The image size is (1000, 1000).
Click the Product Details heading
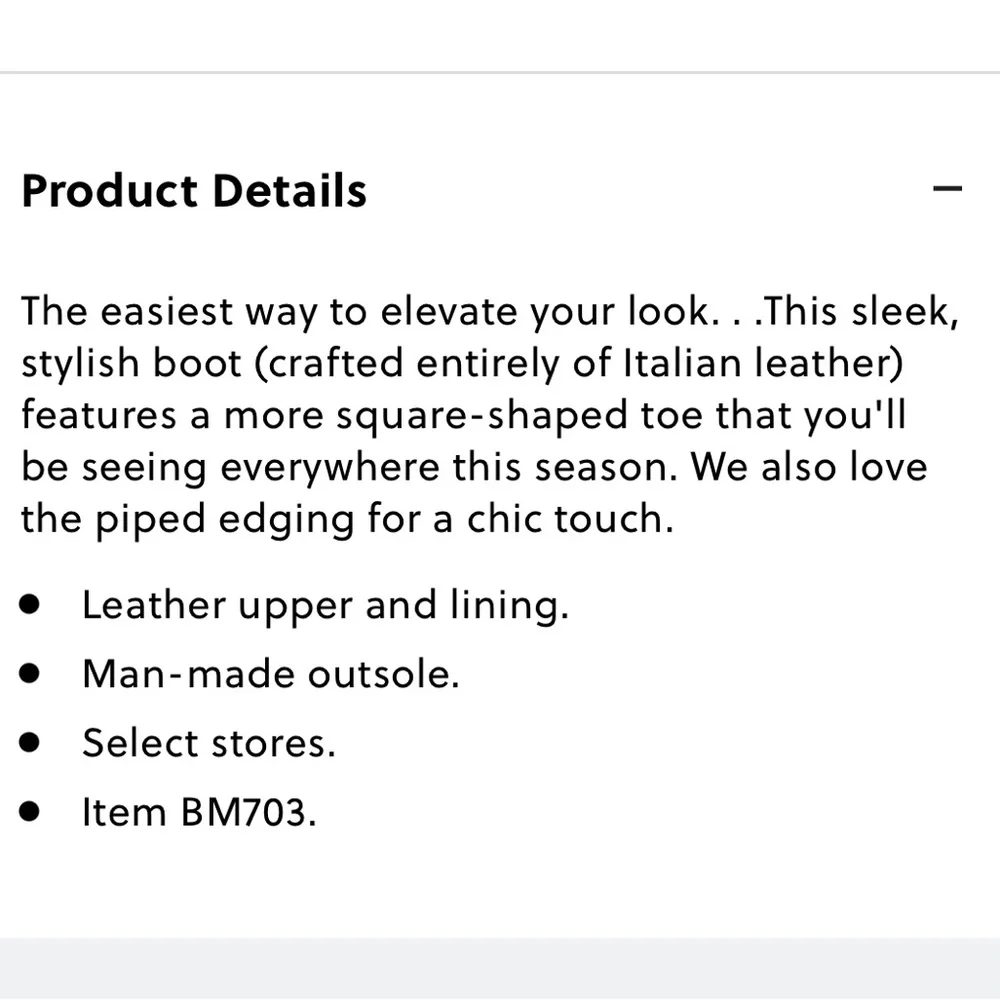tap(194, 190)
